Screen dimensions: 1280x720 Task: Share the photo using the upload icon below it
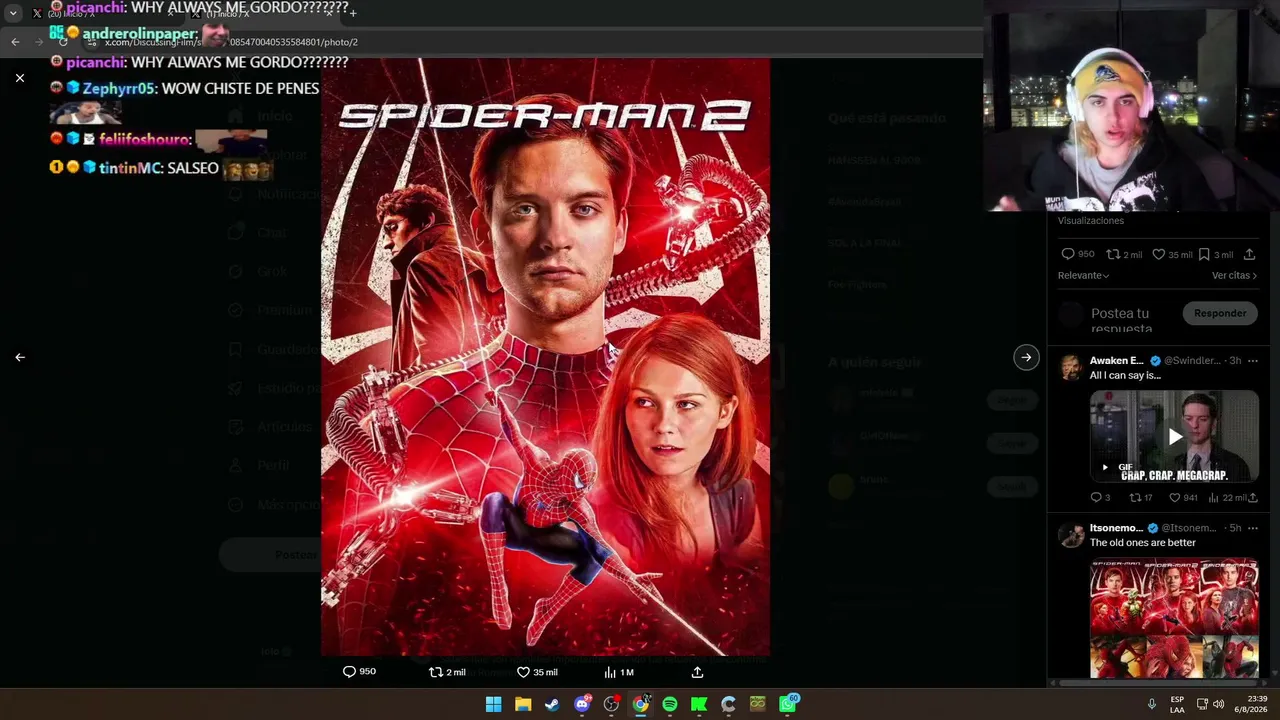coord(697,672)
